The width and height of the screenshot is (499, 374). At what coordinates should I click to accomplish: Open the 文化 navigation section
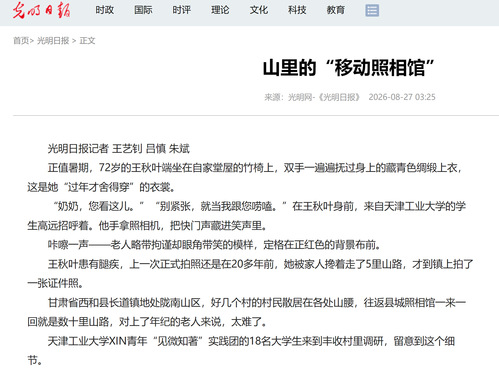point(259,10)
